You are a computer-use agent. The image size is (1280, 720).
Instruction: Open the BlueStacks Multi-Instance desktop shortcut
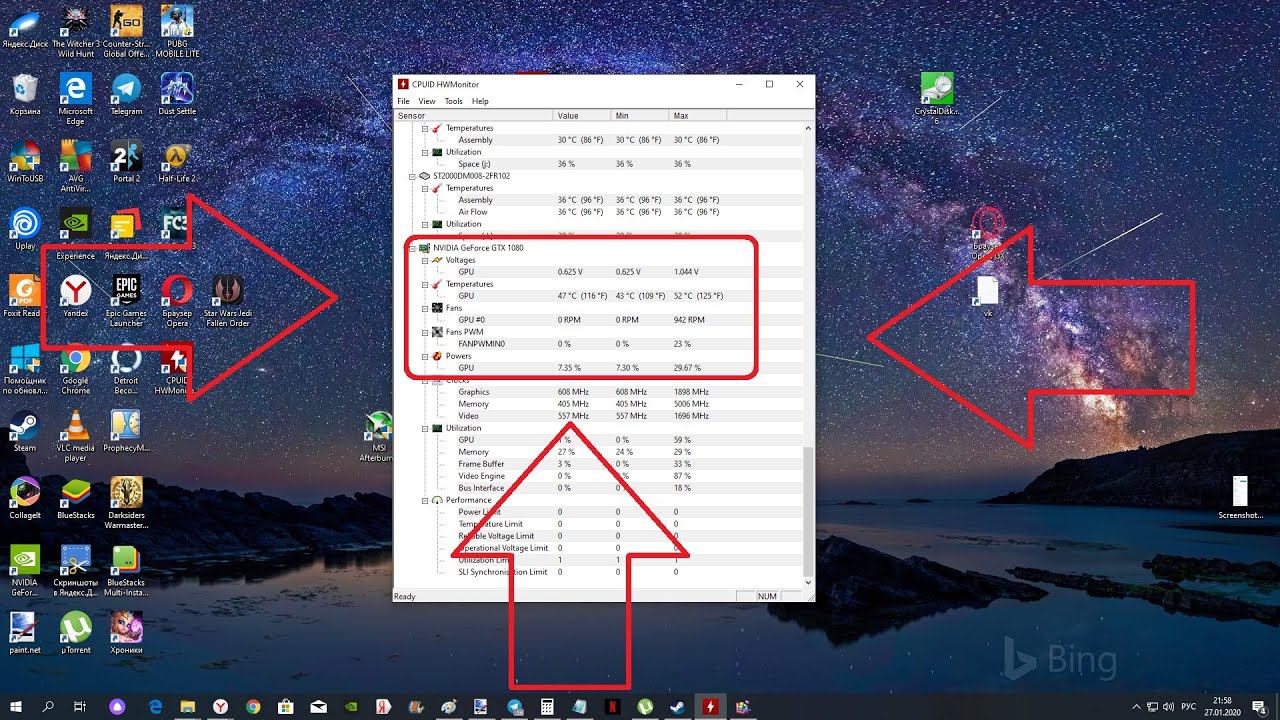(126, 571)
